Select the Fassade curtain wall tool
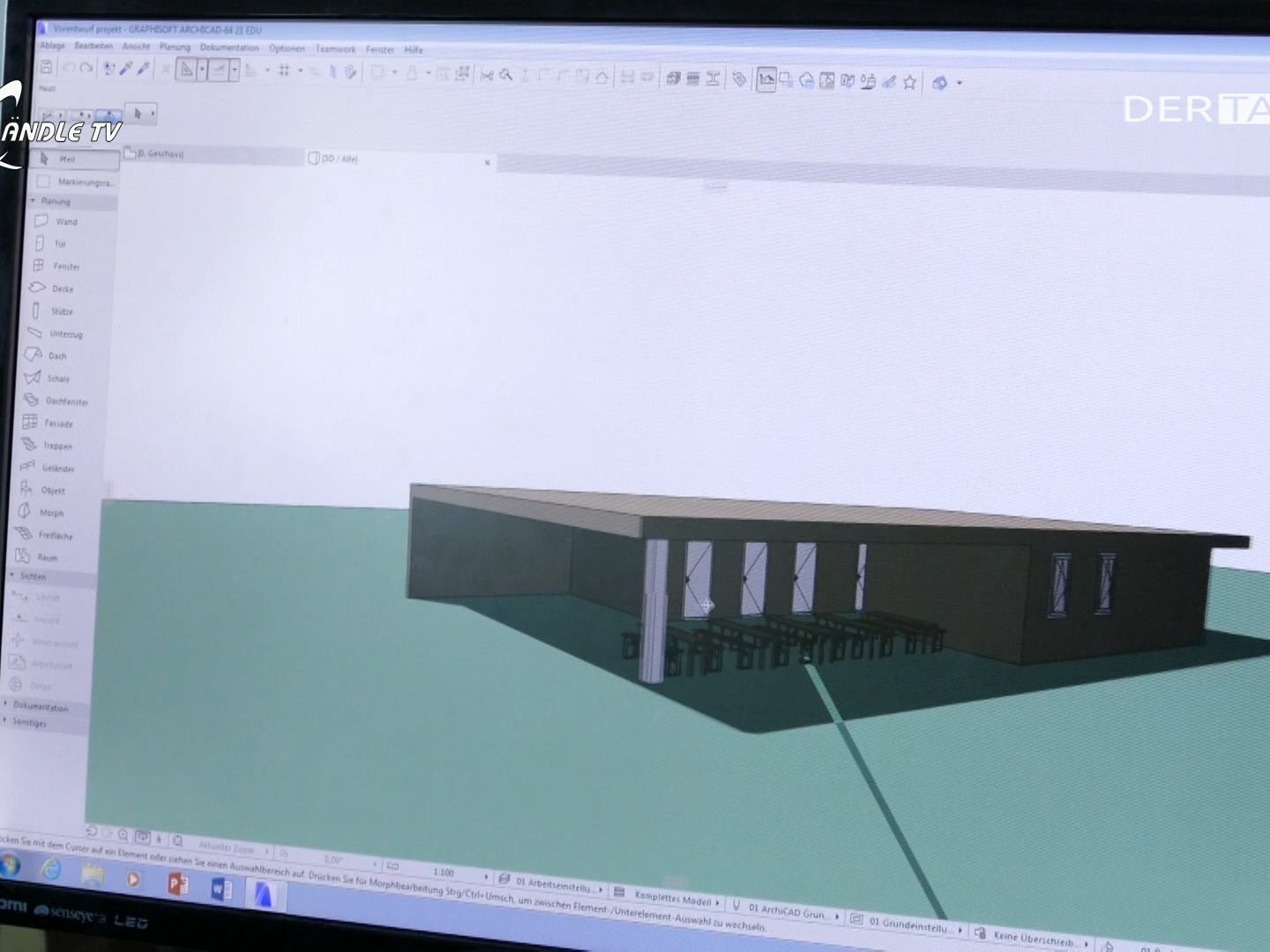 56,424
